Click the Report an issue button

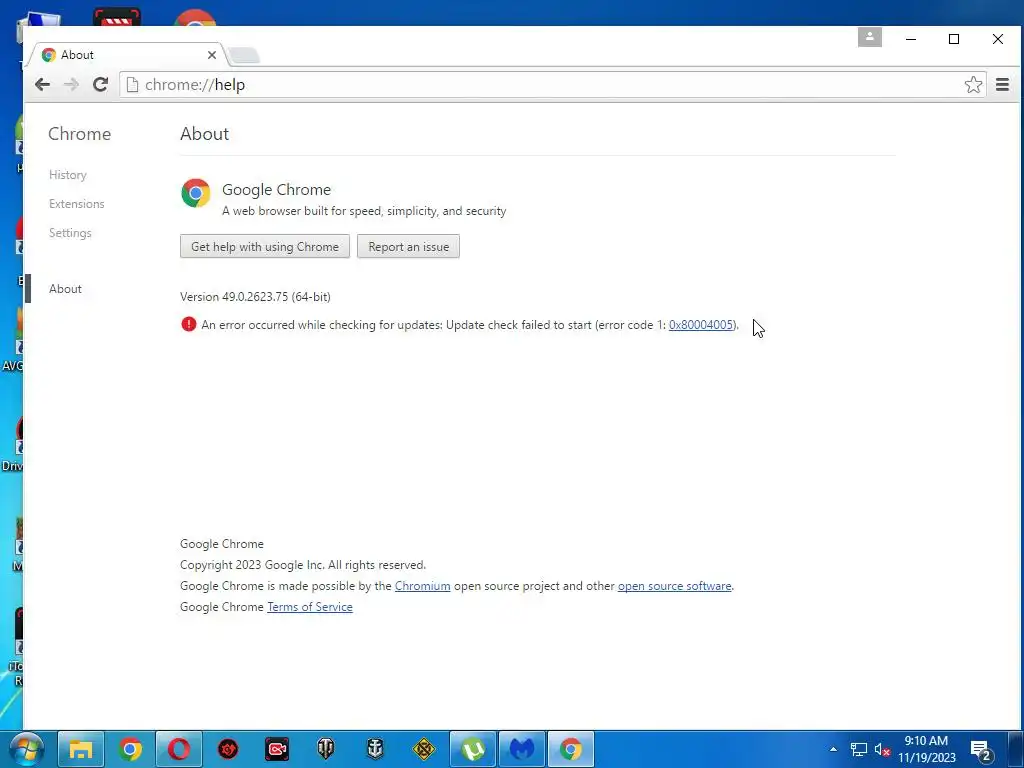pos(408,246)
